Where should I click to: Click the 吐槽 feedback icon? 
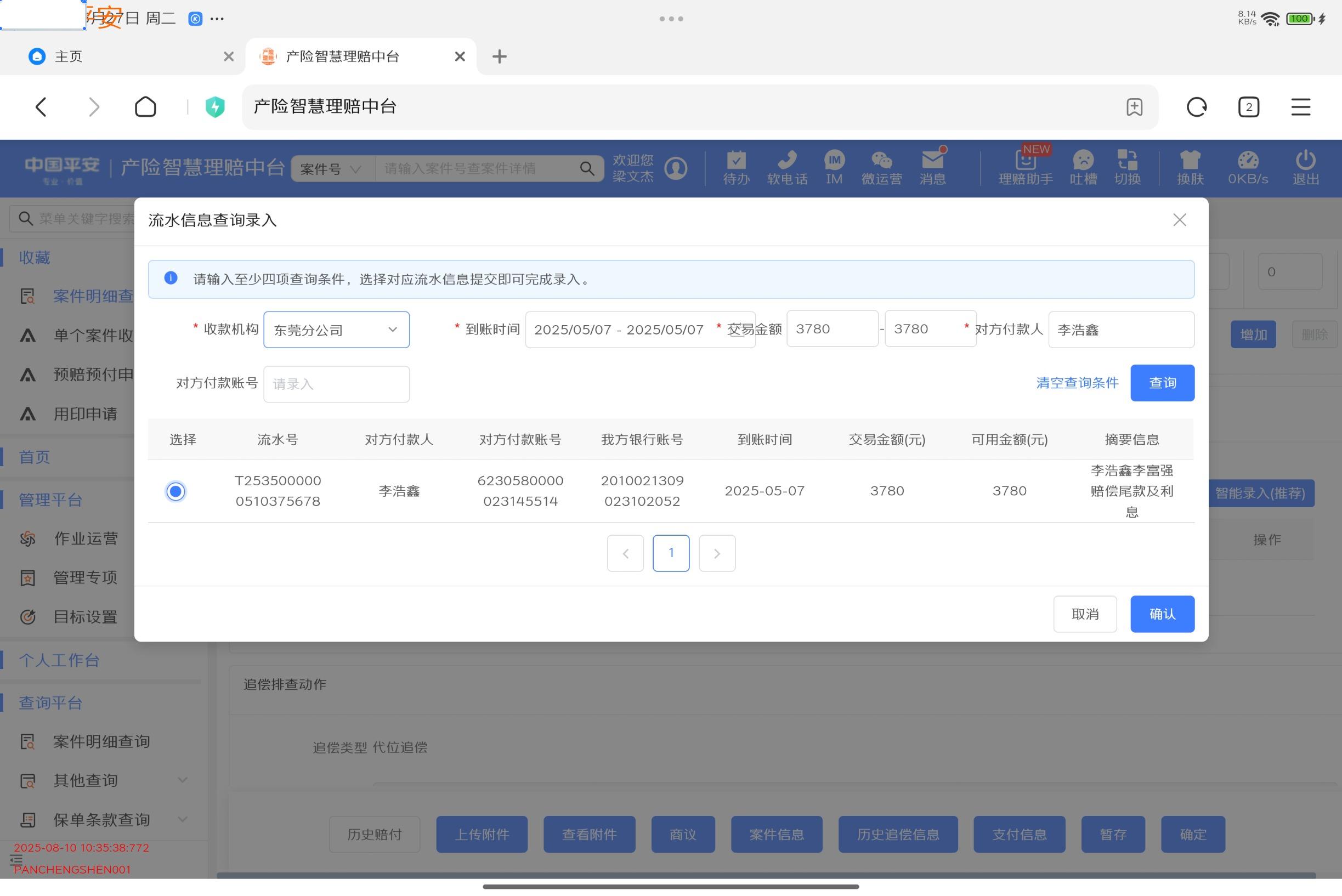coord(1083,168)
